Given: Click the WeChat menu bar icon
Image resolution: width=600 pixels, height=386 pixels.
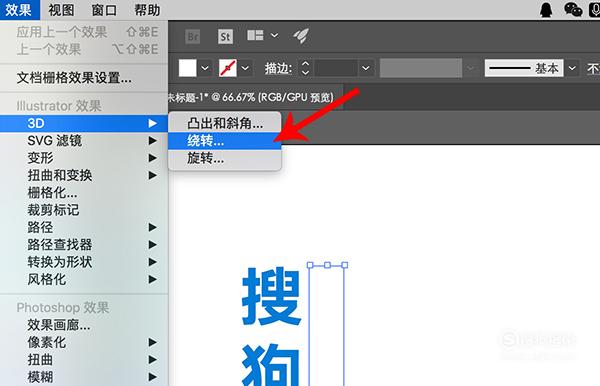Looking at the screenshot, I should [x=573, y=10].
